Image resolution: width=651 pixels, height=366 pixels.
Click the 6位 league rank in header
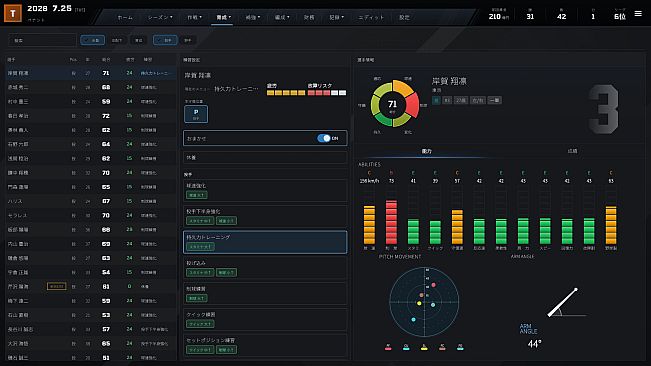click(x=619, y=17)
